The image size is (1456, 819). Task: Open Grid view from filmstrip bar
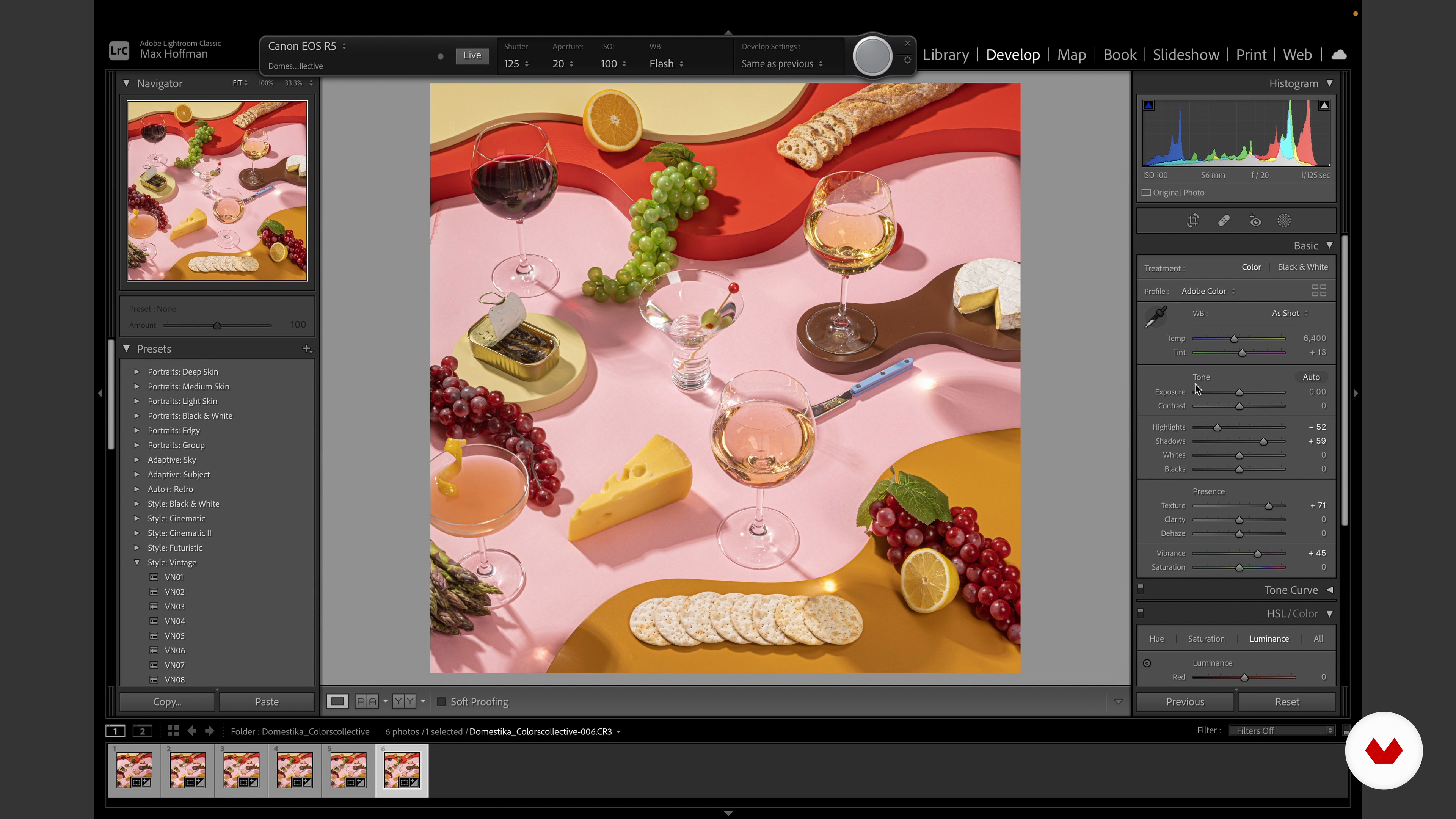(173, 731)
